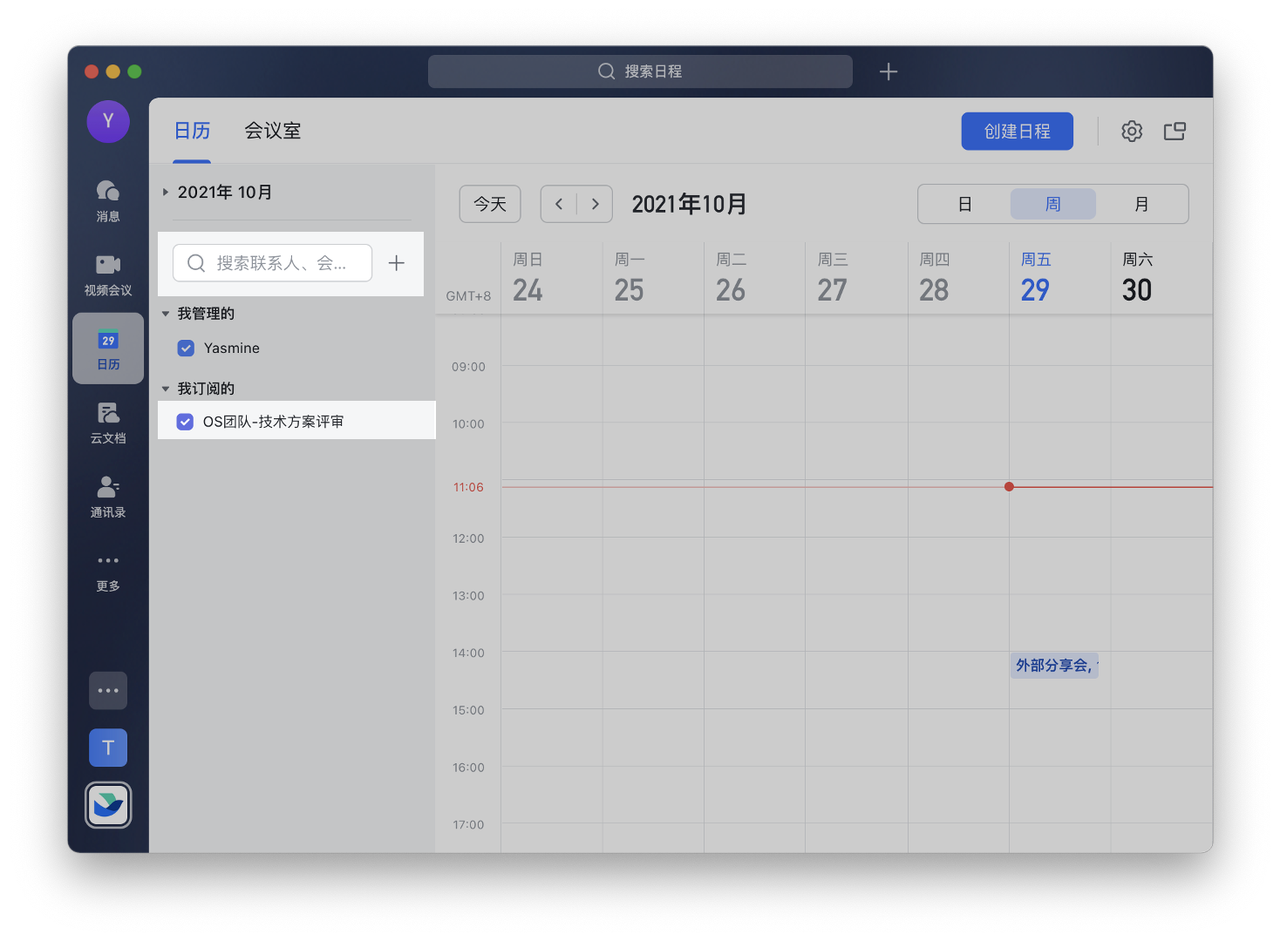Image resolution: width=1280 pixels, height=941 pixels.
Task: Expand the 2021年 10月 mini calendar
Action: pyautogui.click(x=166, y=192)
